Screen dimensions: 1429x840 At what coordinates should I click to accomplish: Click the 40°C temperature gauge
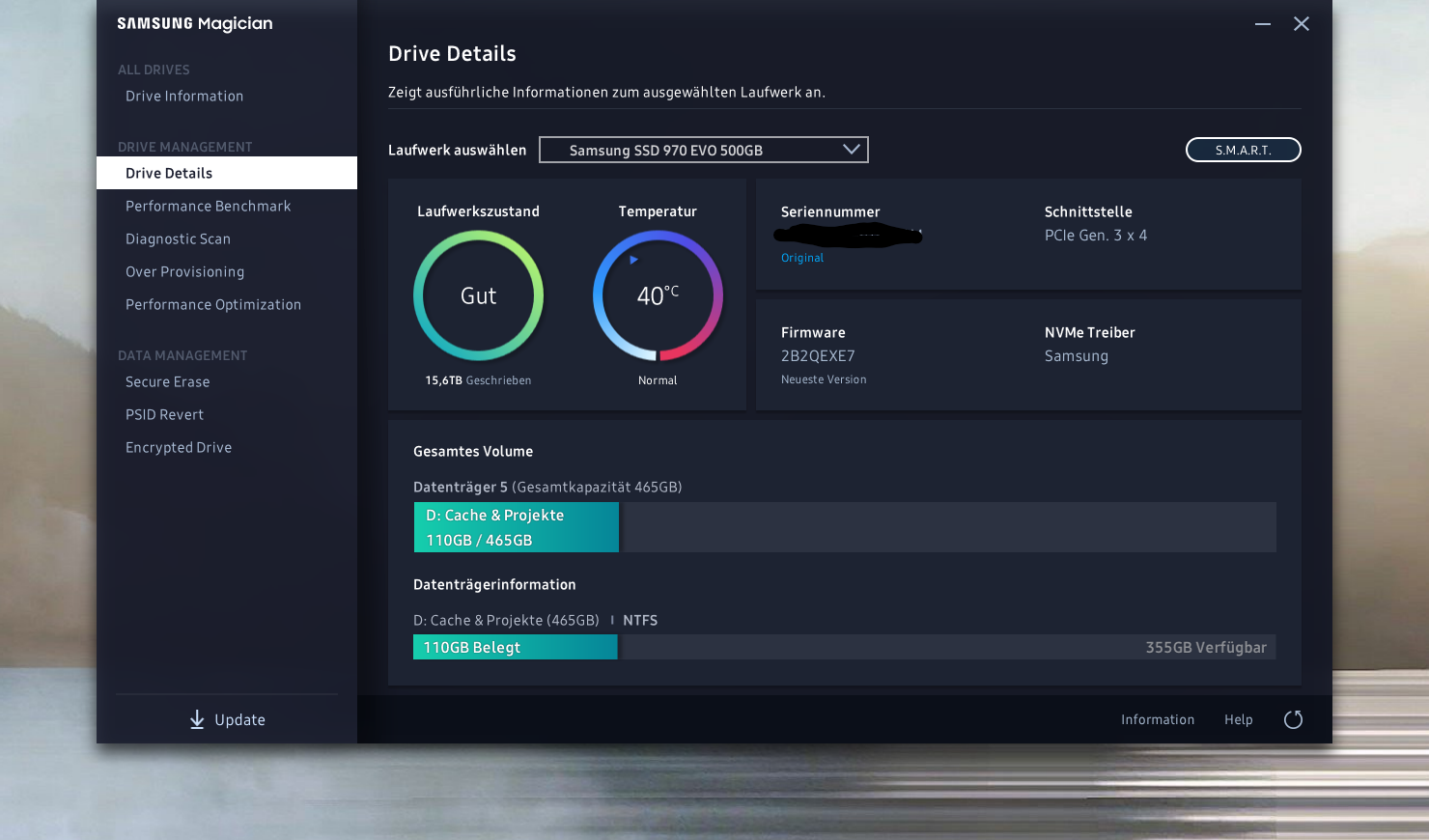click(658, 295)
